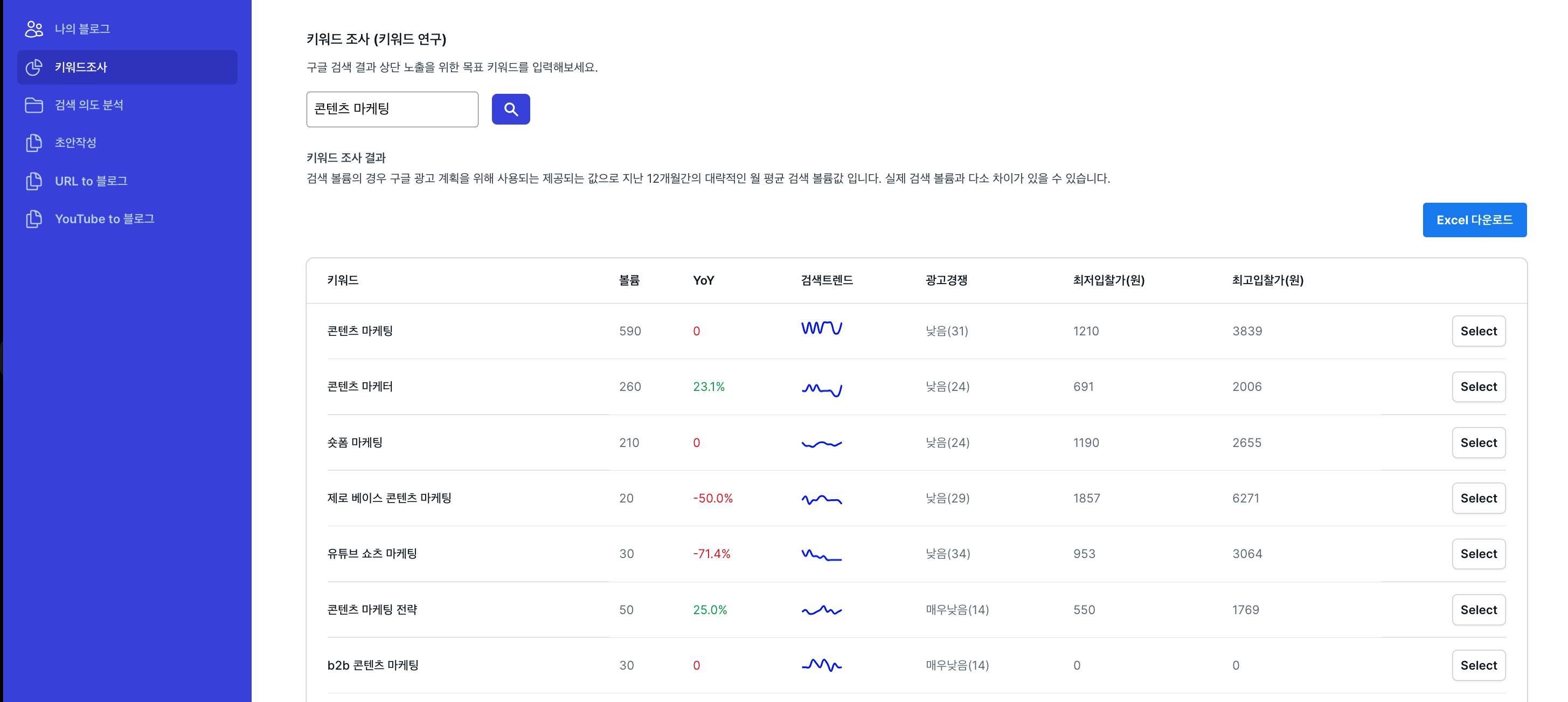Click the URL to 블로그 sidebar icon
The image size is (1568, 702).
coord(34,181)
